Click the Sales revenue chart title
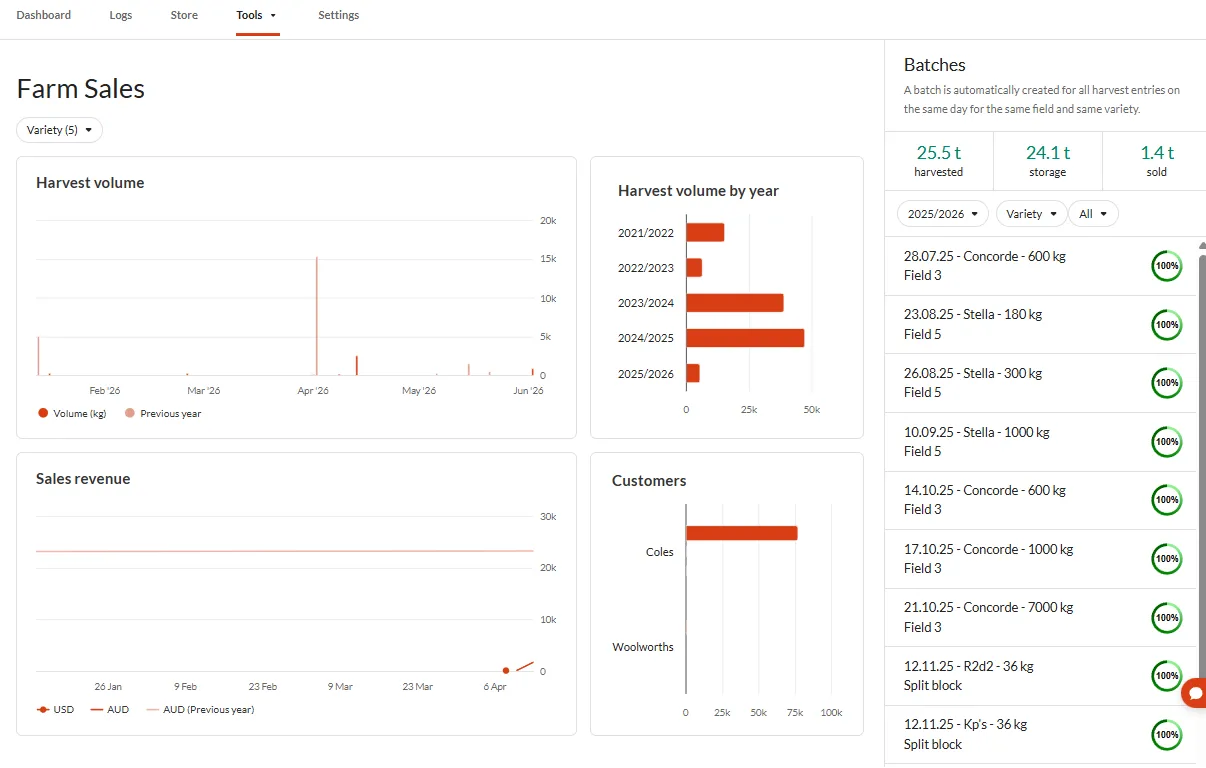This screenshot has width=1206, height=768. tap(83, 479)
